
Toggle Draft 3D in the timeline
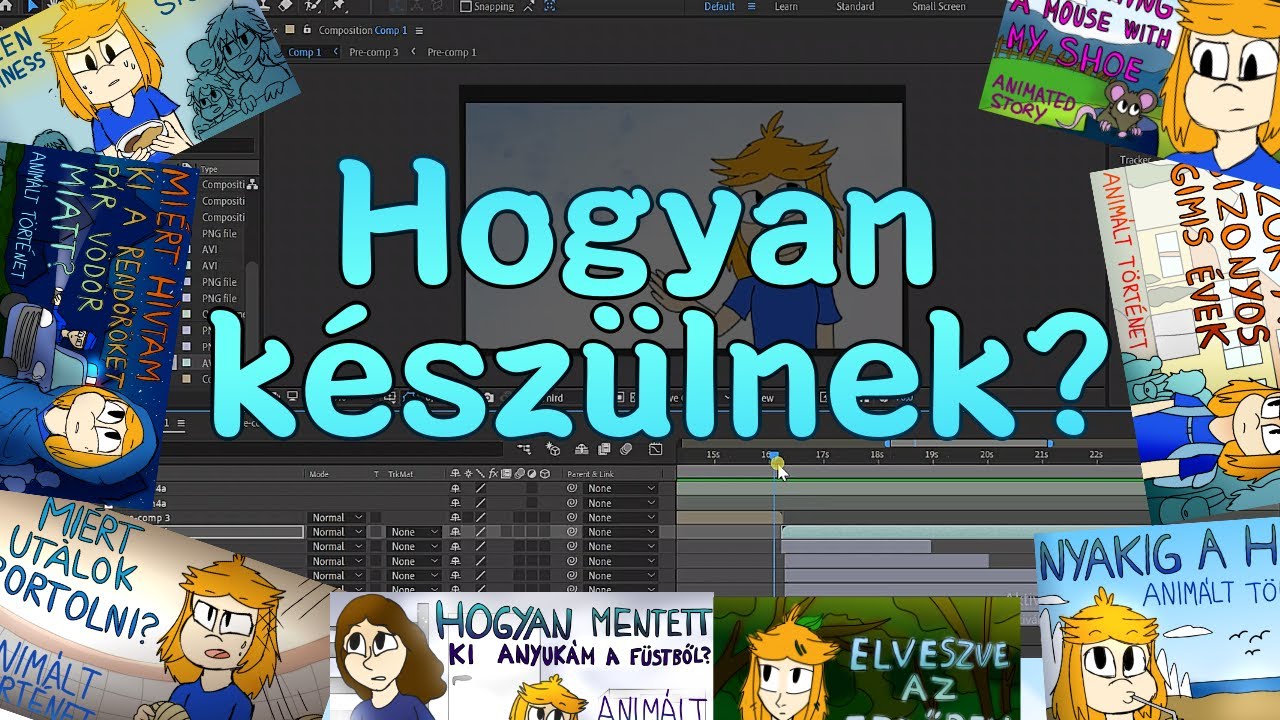pos(554,450)
